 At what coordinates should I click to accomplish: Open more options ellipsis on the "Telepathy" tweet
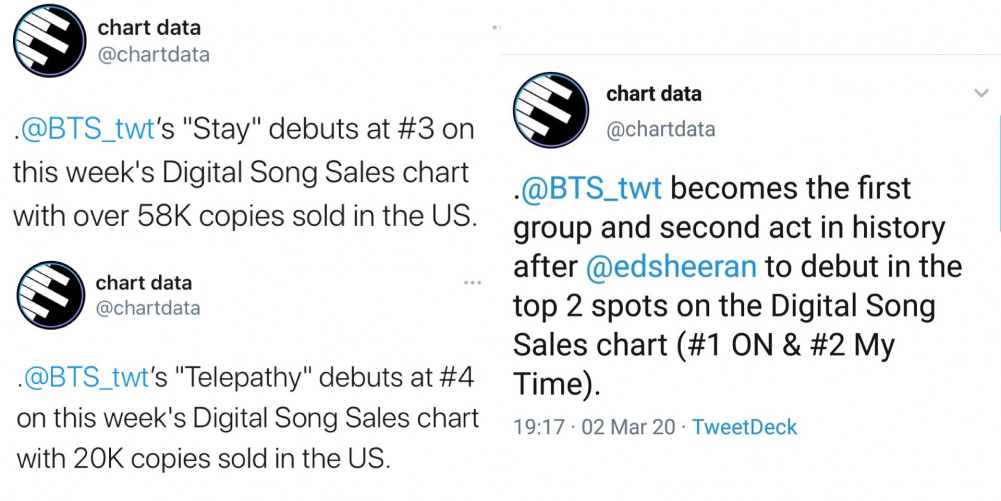[x=472, y=284]
